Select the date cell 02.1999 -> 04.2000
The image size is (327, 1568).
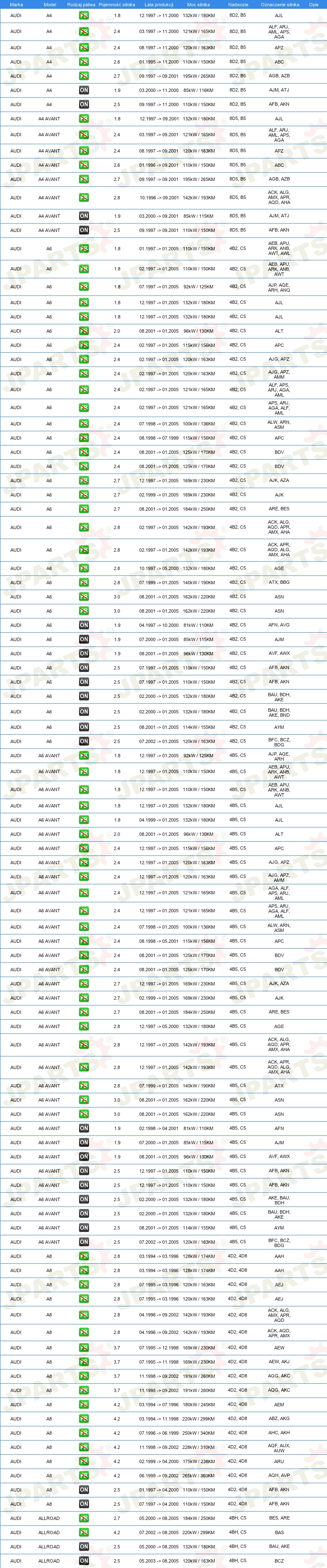click(x=159, y=1461)
